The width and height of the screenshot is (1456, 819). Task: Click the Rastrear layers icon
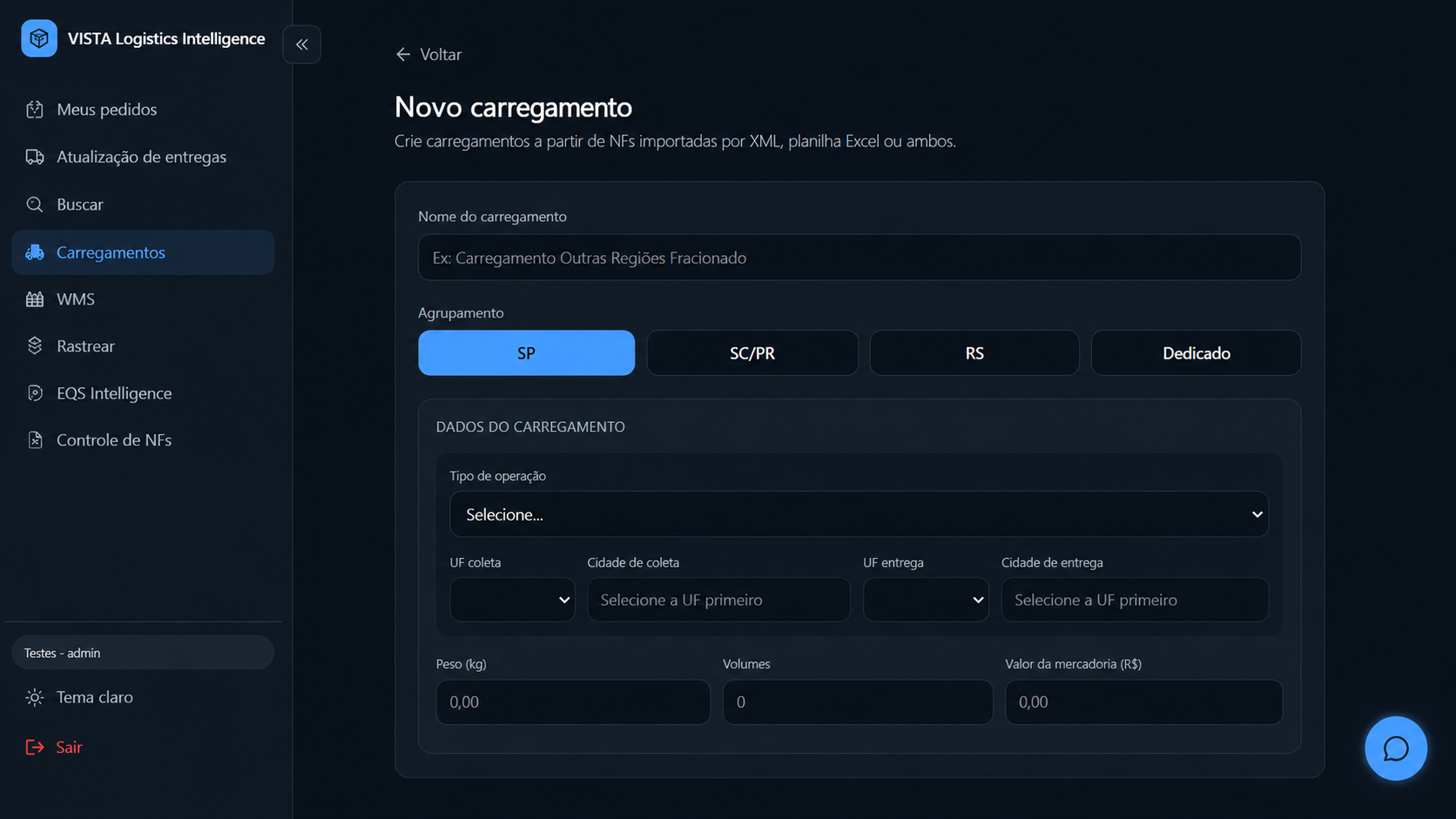tap(35, 346)
